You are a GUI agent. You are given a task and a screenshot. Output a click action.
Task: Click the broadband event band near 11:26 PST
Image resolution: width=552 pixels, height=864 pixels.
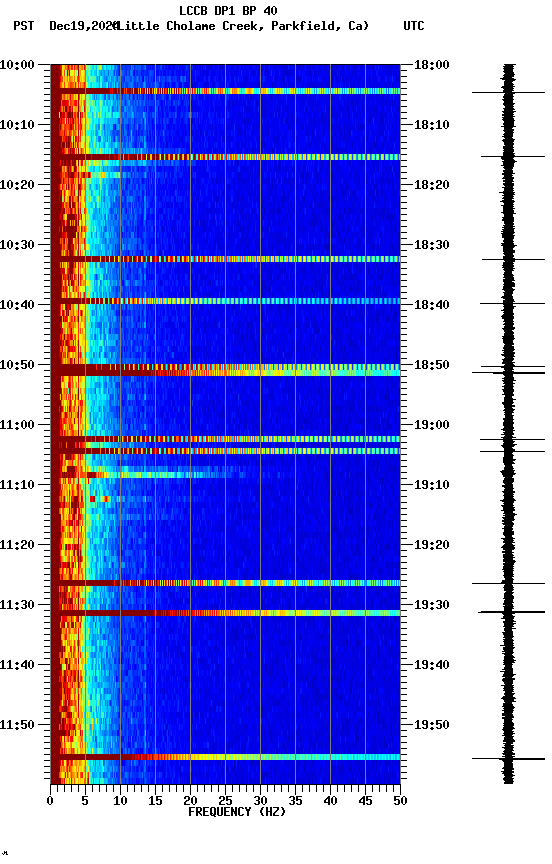(x=225, y=583)
